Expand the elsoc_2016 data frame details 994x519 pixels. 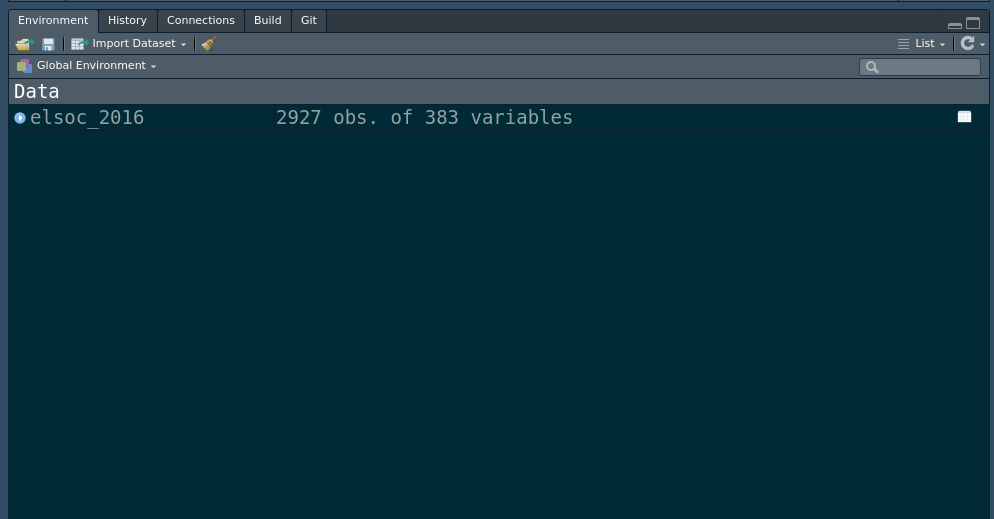tap(20, 118)
